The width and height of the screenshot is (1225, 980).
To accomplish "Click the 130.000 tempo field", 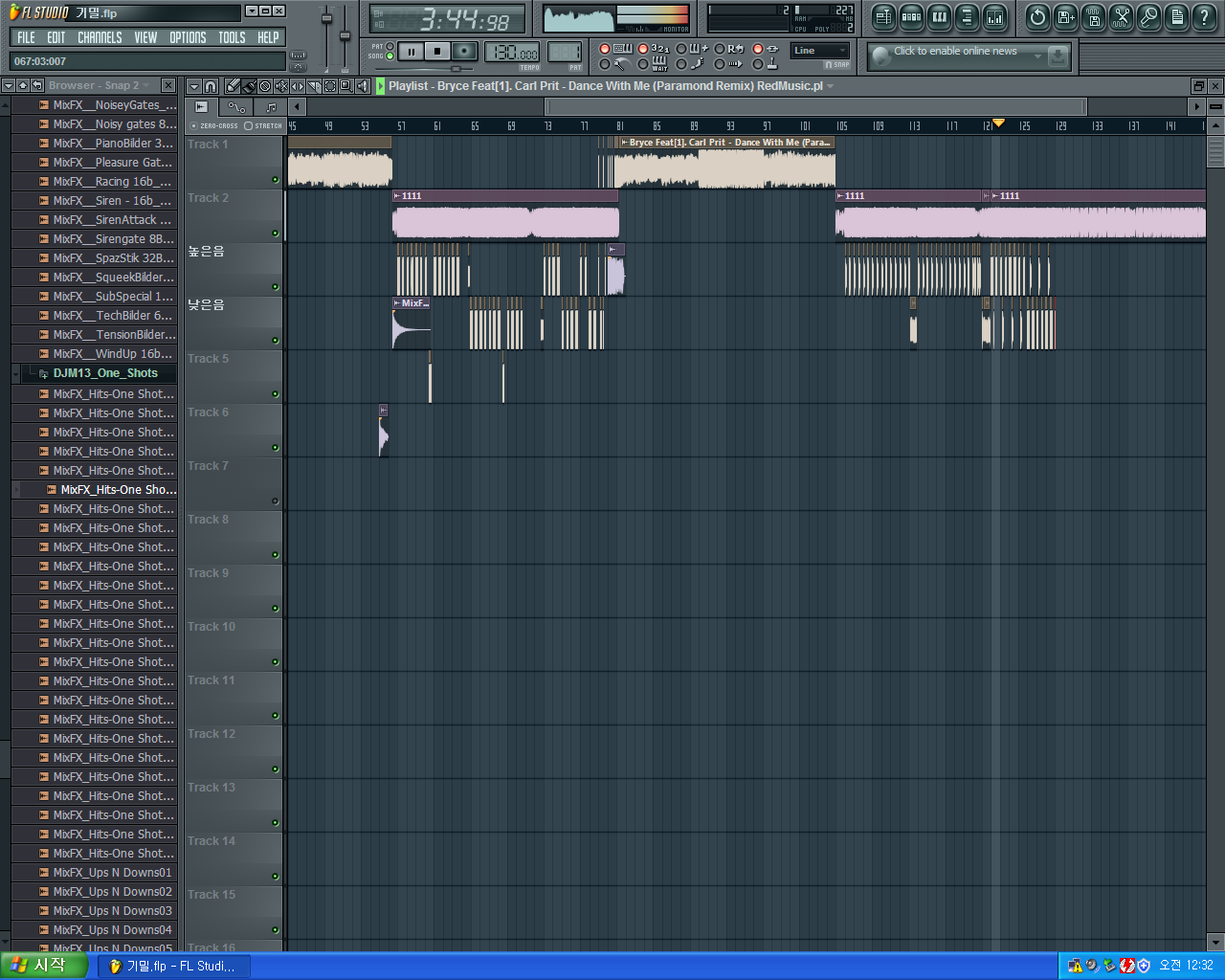I will click(x=512, y=53).
